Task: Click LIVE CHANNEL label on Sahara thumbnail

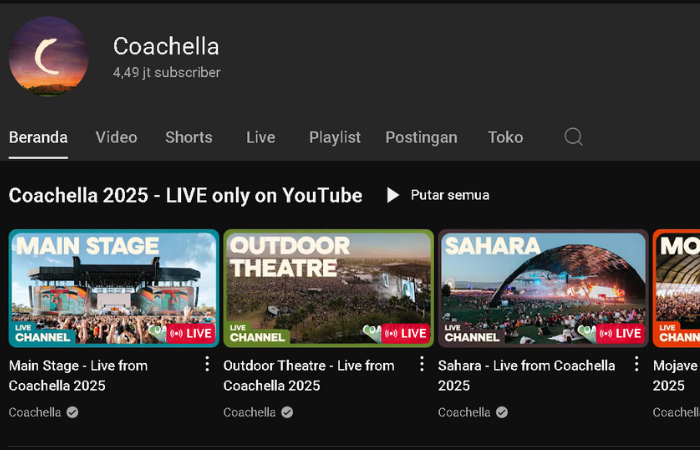Action: coord(472,333)
